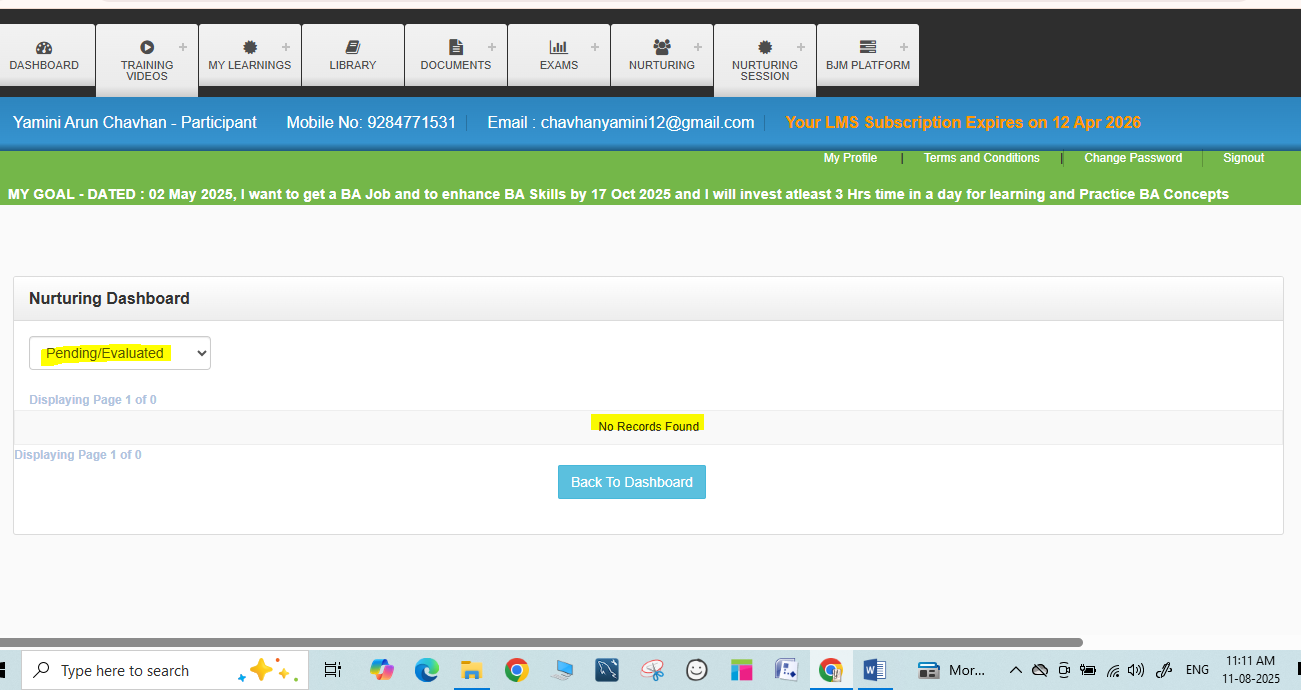Click the Back To Dashboard button
Screen dimensions: 1301x690
pyautogui.click(x=631, y=482)
